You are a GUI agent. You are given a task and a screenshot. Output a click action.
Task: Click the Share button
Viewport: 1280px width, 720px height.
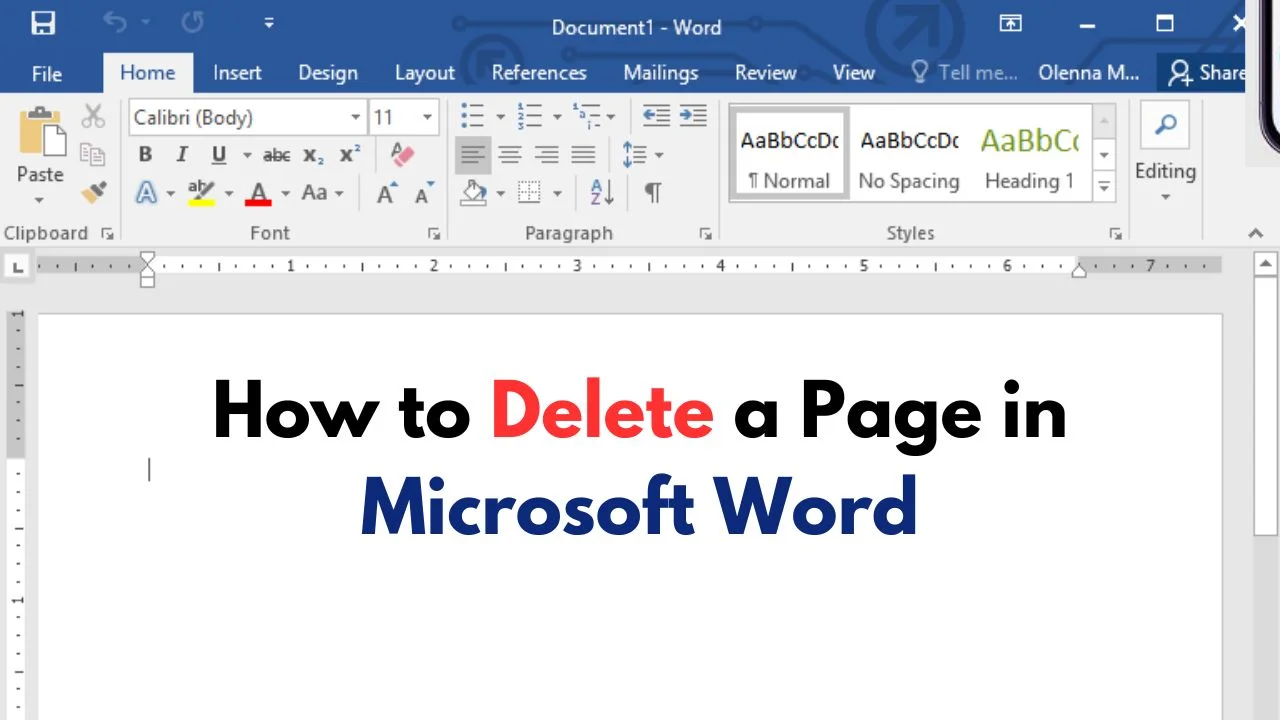(x=1206, y=73)
